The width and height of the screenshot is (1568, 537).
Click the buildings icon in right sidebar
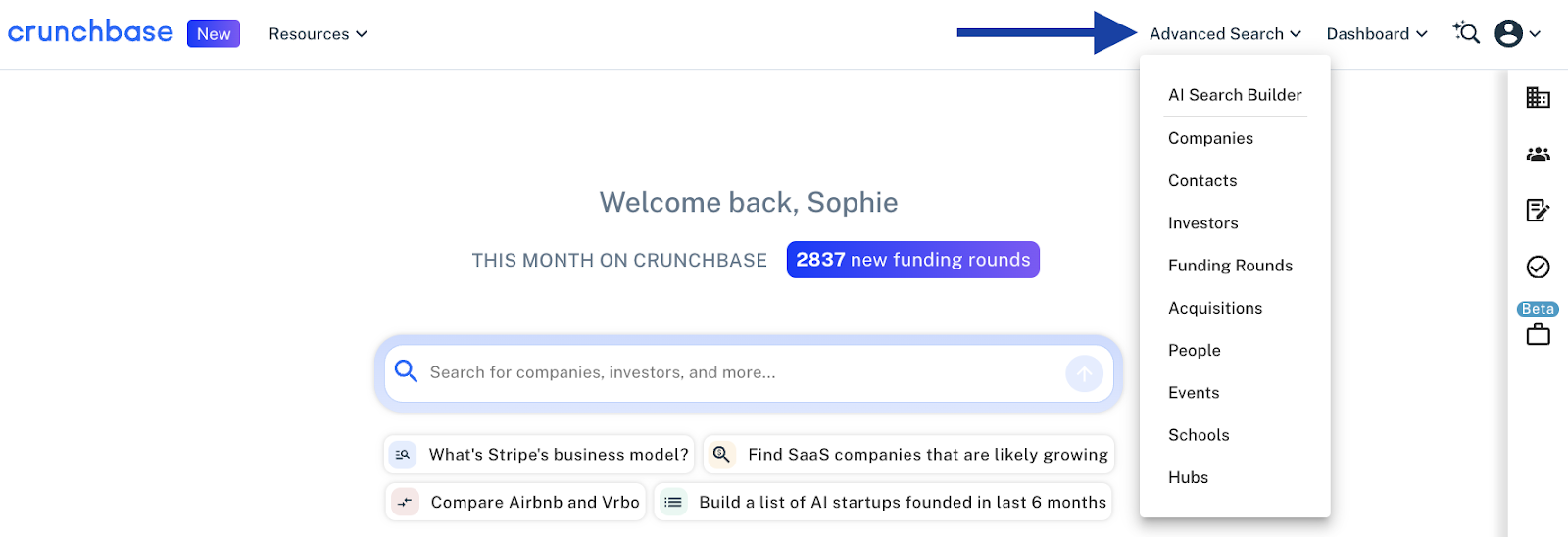click(1538, 98)
